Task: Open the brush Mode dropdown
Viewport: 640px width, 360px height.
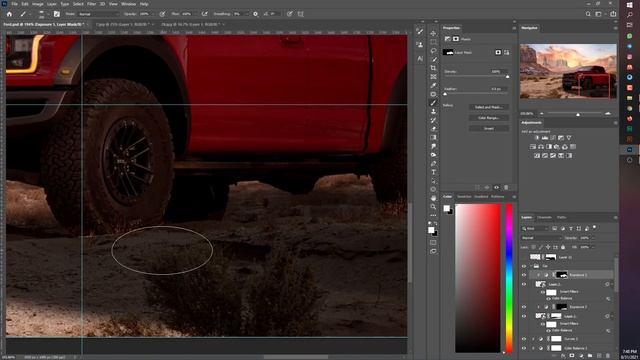Action: pos(98,14)
